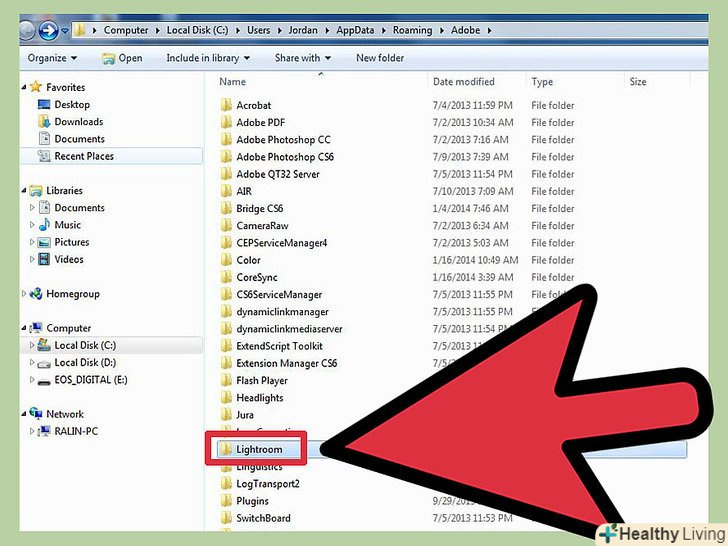
Task: Click Users in the address breadcrumb
Action: (258, 30)
